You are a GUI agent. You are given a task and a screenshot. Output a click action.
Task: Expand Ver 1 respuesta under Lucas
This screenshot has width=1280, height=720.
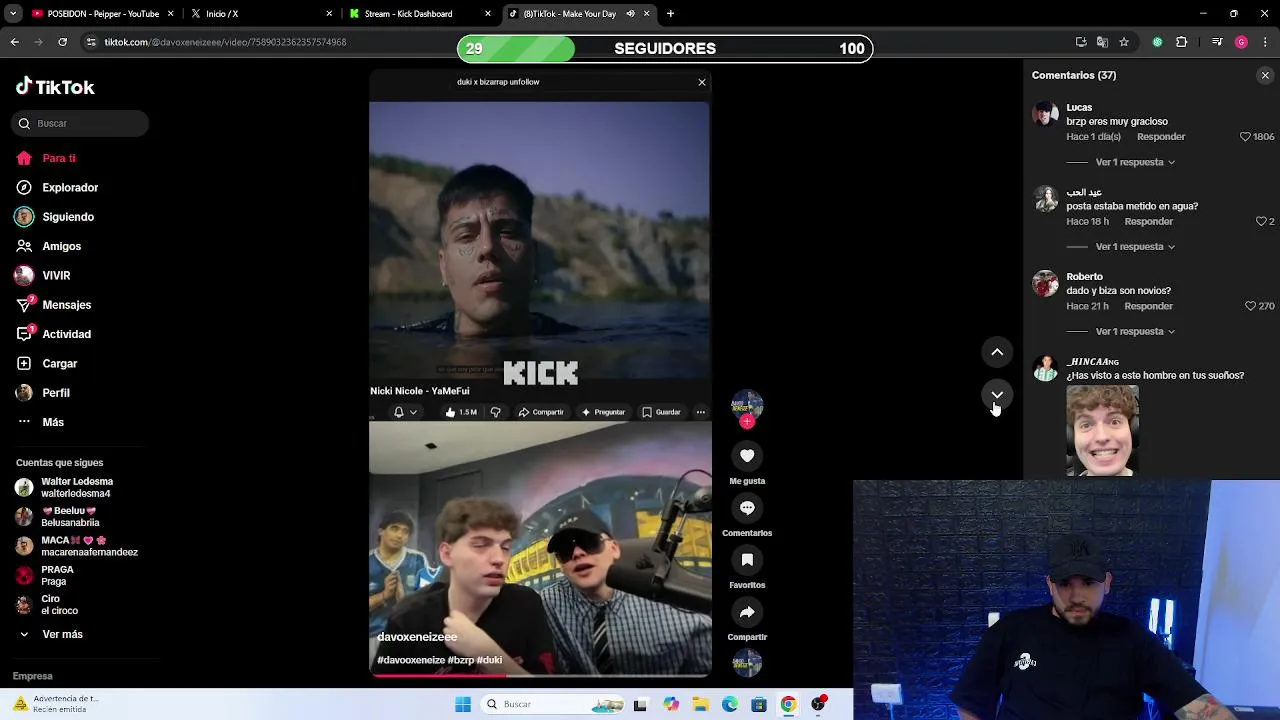(1135, 162)
